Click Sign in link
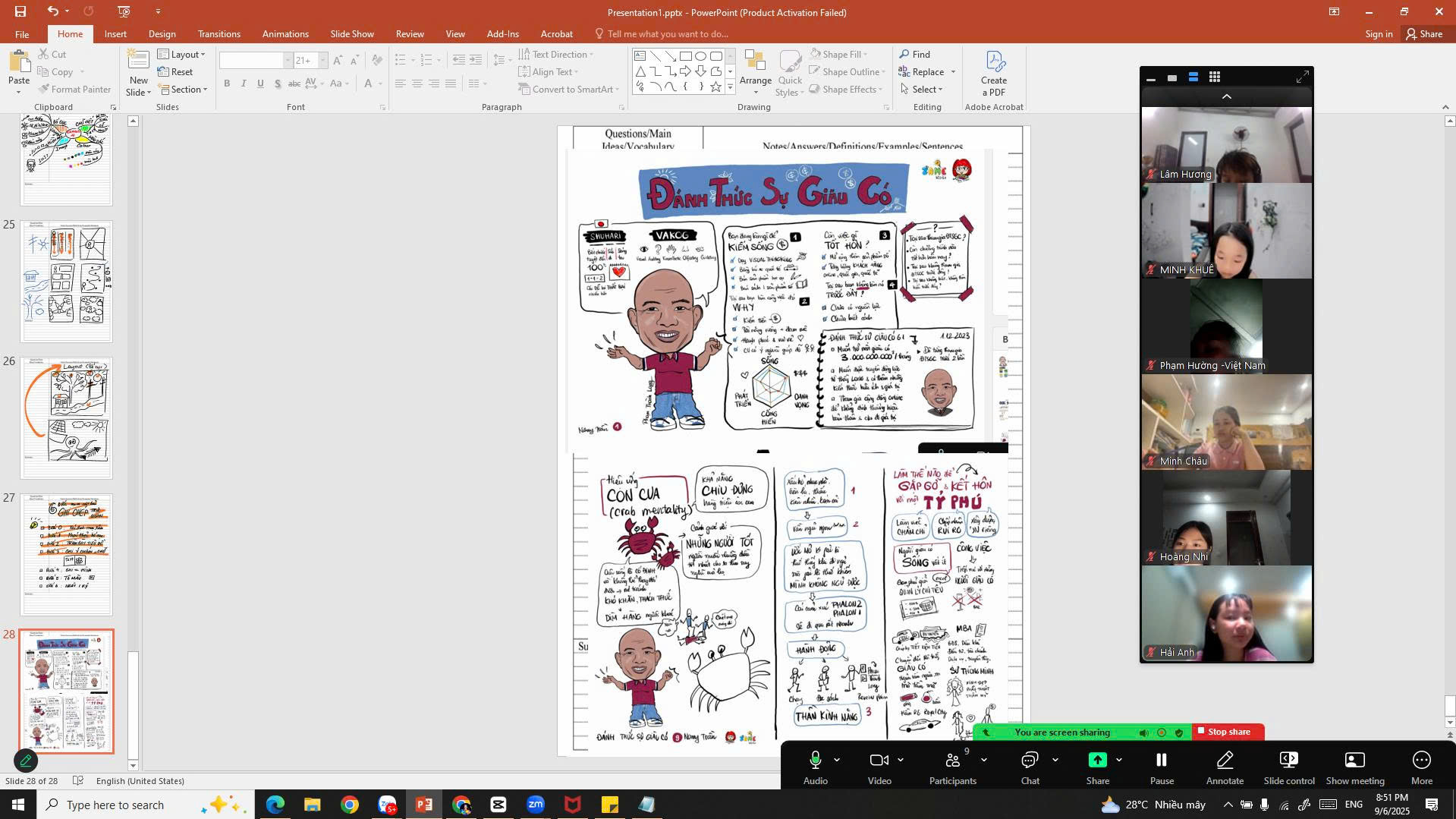Image resolution: width=1456 pixels, height=819 pixels. point(1378,34)
